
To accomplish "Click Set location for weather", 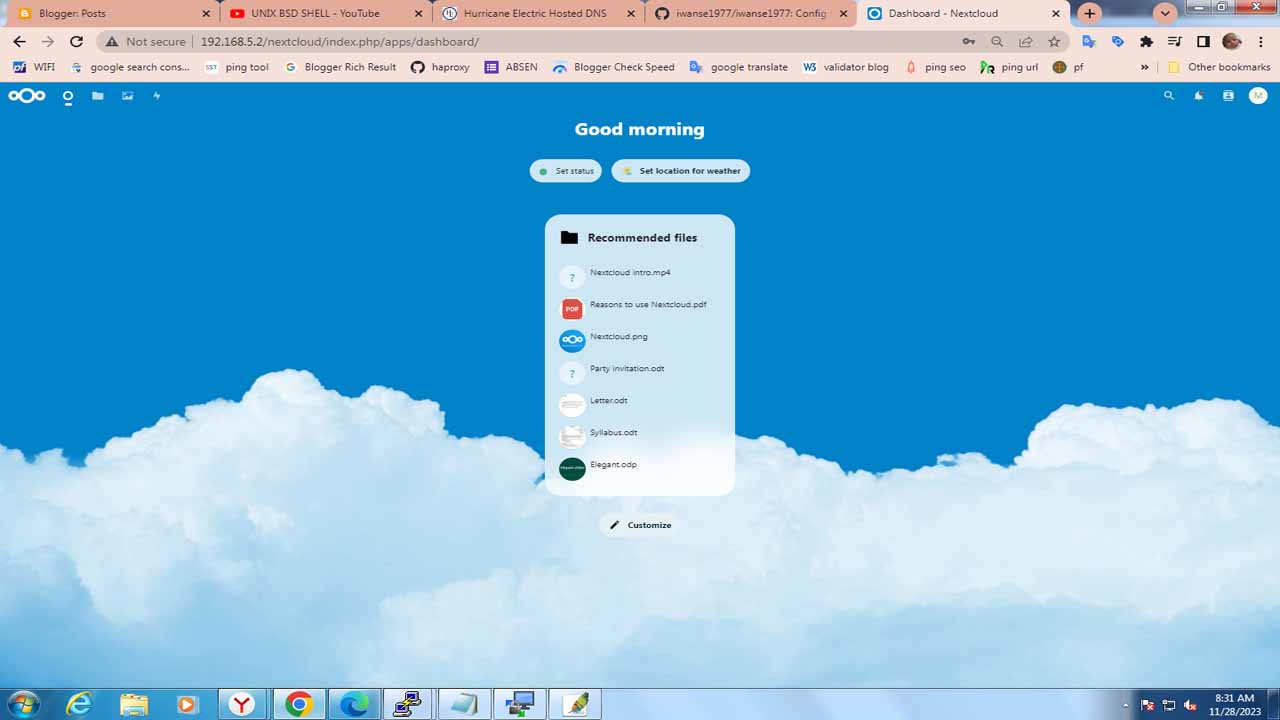I will (x=681, y=170).
